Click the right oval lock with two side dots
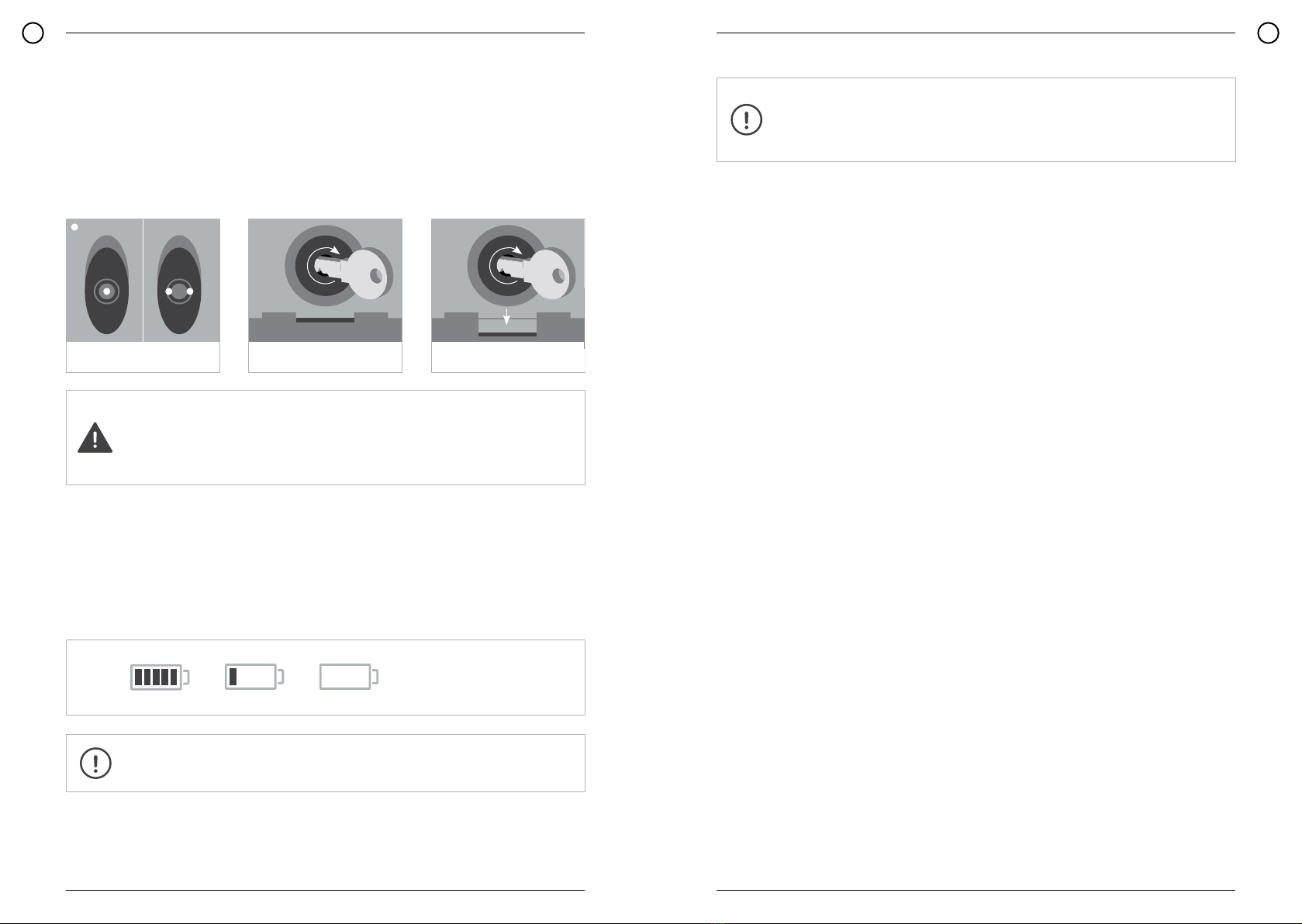This screenshot has height=924, width=1302. [x=179, y=285]
